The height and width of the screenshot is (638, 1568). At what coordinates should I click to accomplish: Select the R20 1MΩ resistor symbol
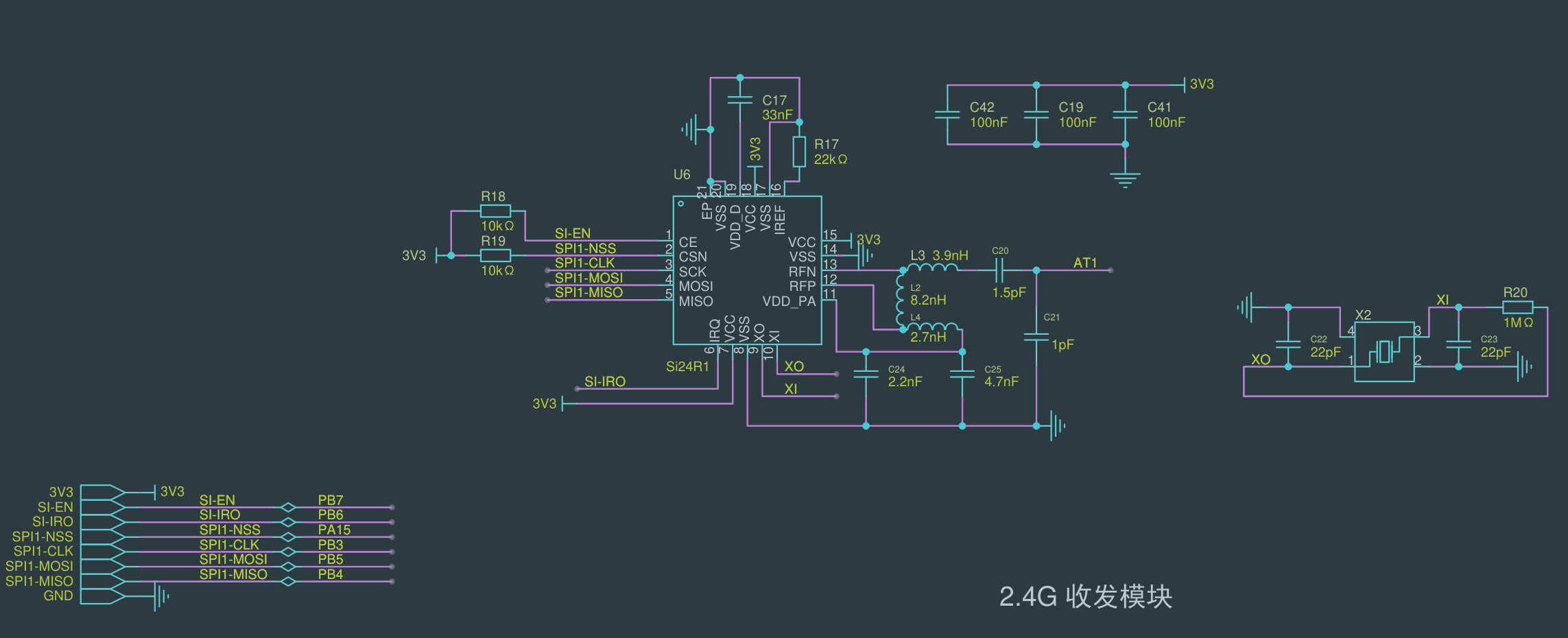tap(1517, 307)
